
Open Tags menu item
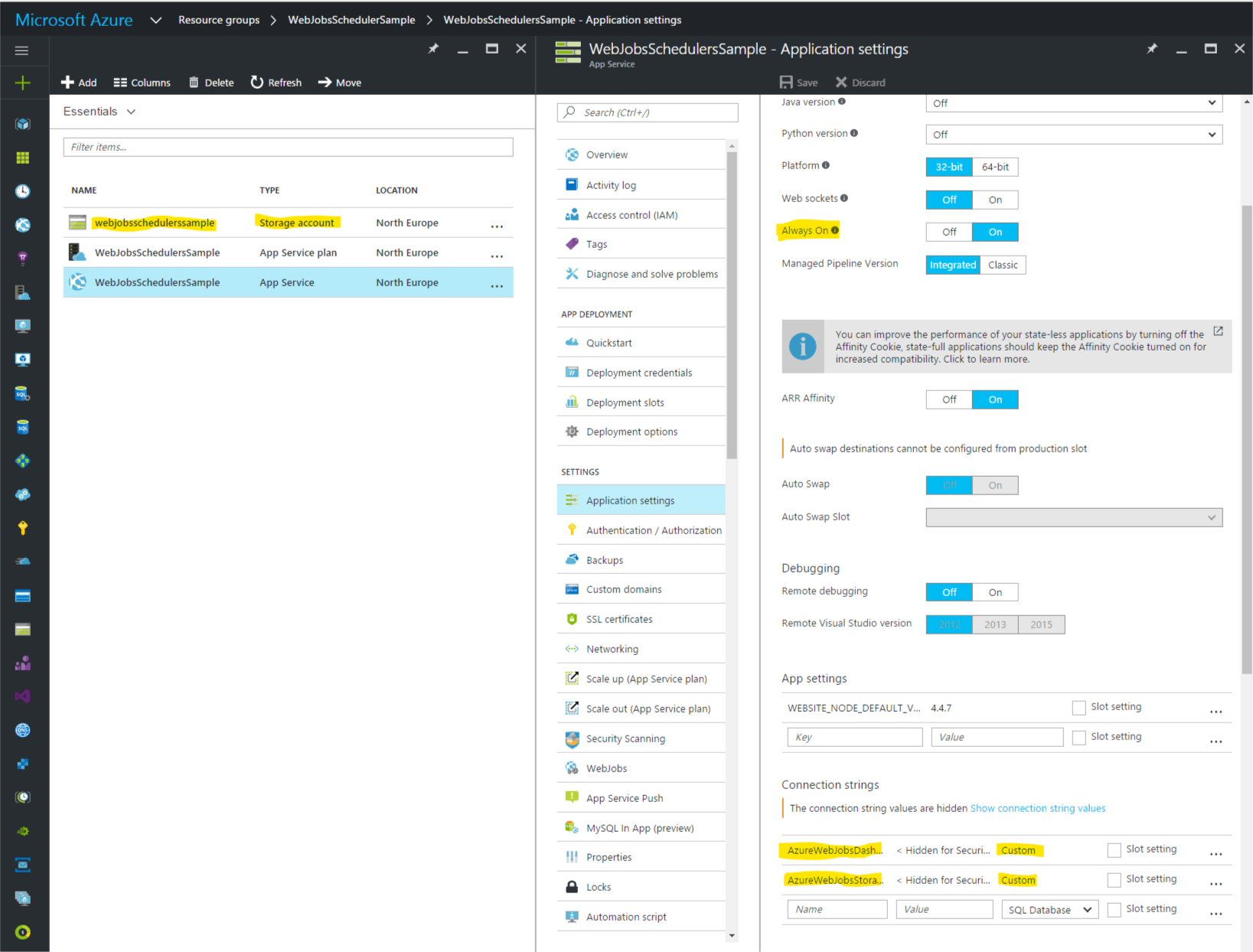click(641, 244)
